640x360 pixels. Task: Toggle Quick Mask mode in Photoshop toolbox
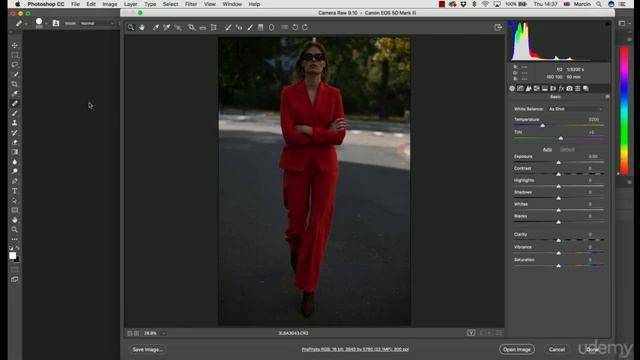(15, 269)
